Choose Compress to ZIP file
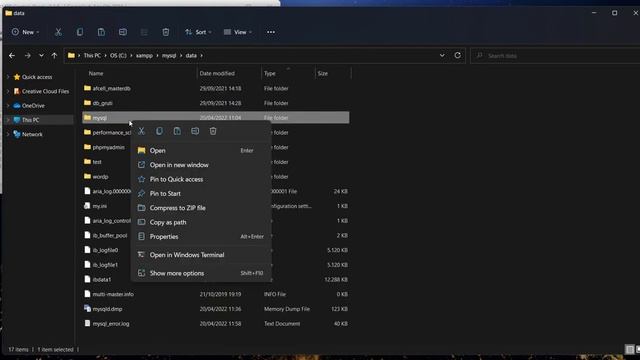 pos(201,208)
